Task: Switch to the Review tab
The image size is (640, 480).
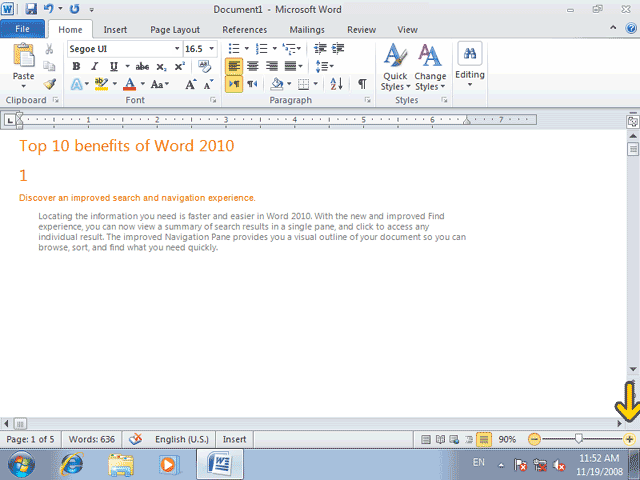Action: click(361, 30)
